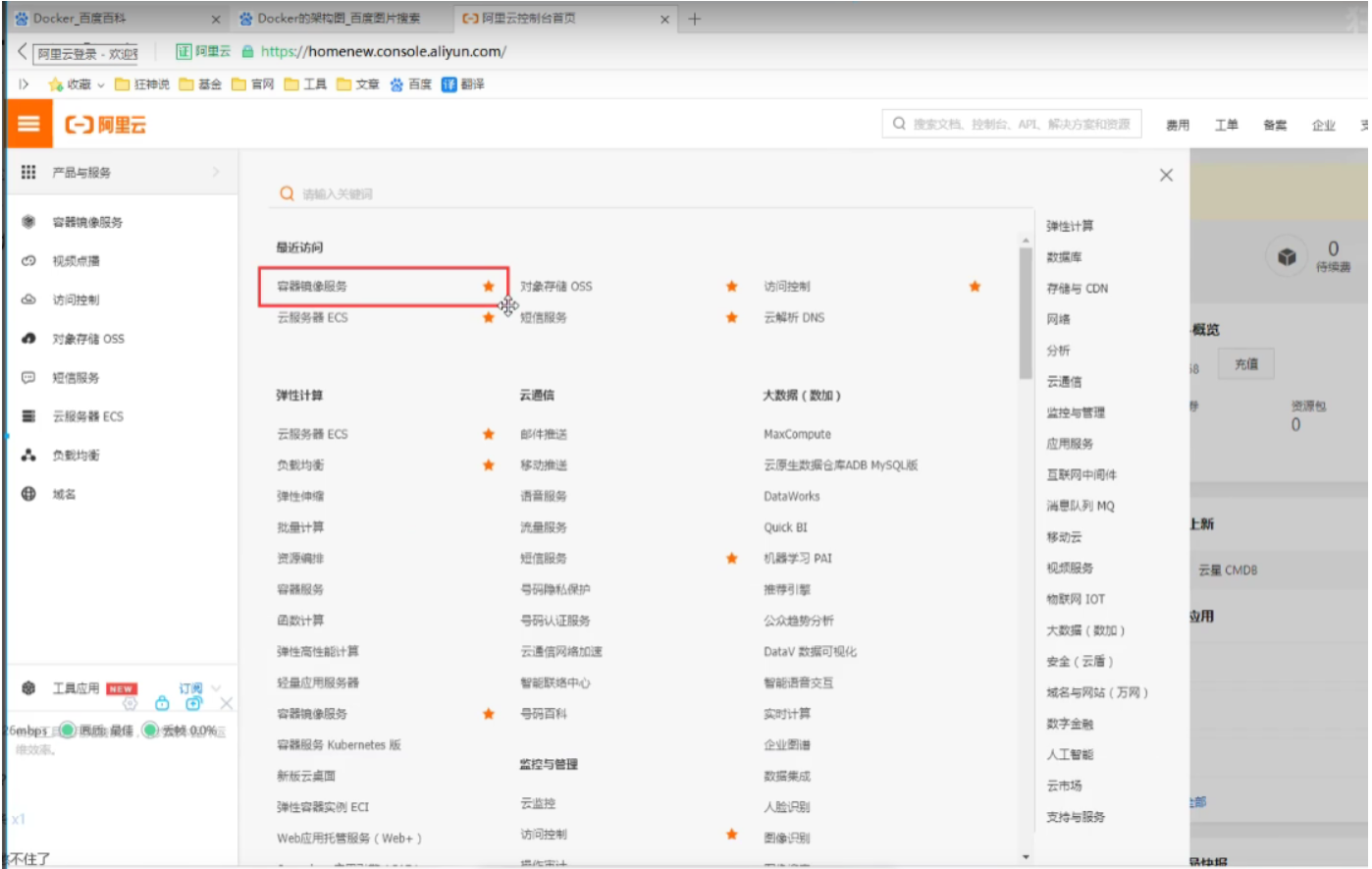Click the 短信服务 chat icon in the left sidebar
1372x869 pixels.
(28, 377)
